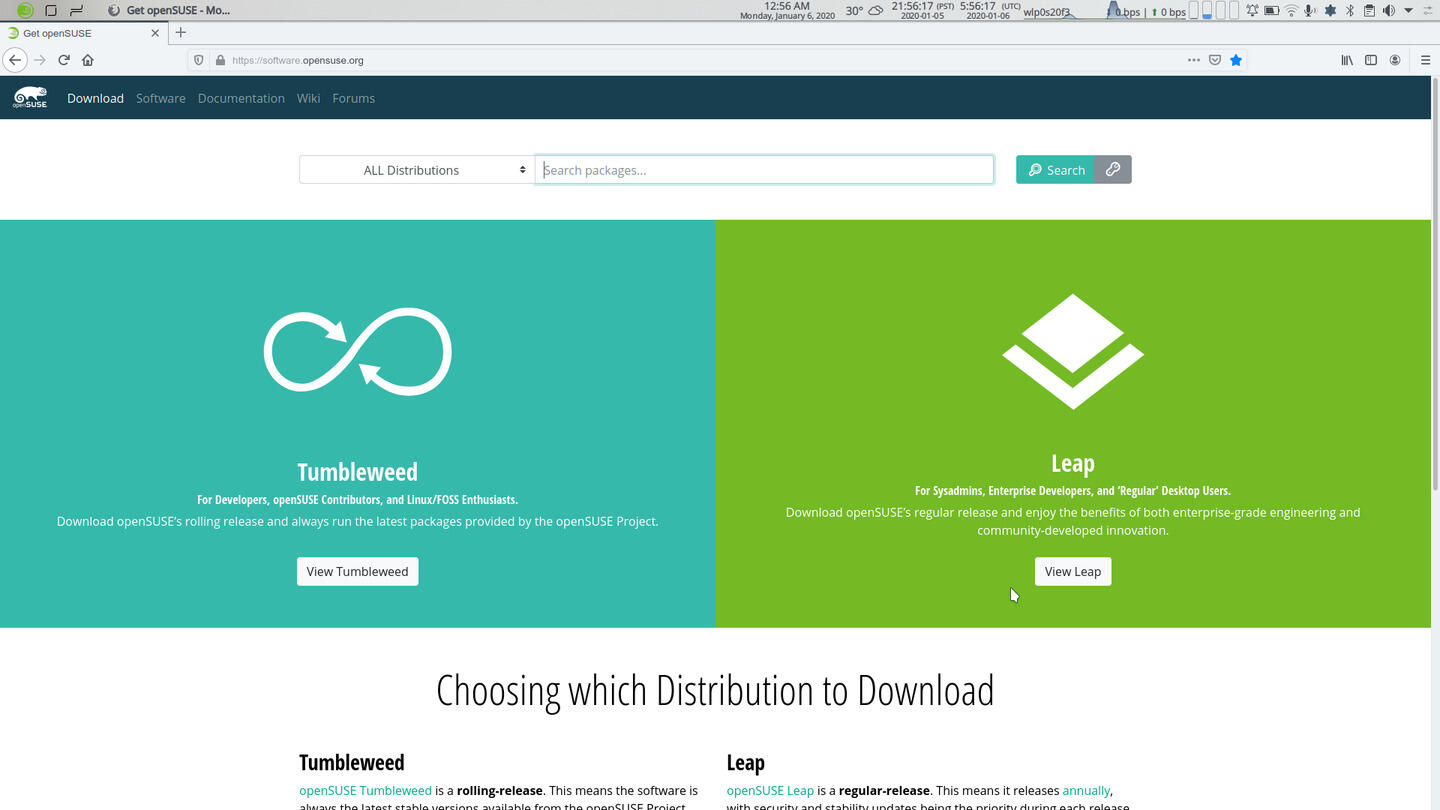1440x810 pixels.
Task: Open the Forums nav item
Action: (353, 98)
